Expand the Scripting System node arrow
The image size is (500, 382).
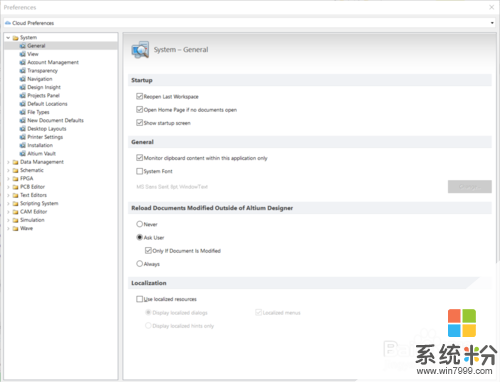(8, 204)
